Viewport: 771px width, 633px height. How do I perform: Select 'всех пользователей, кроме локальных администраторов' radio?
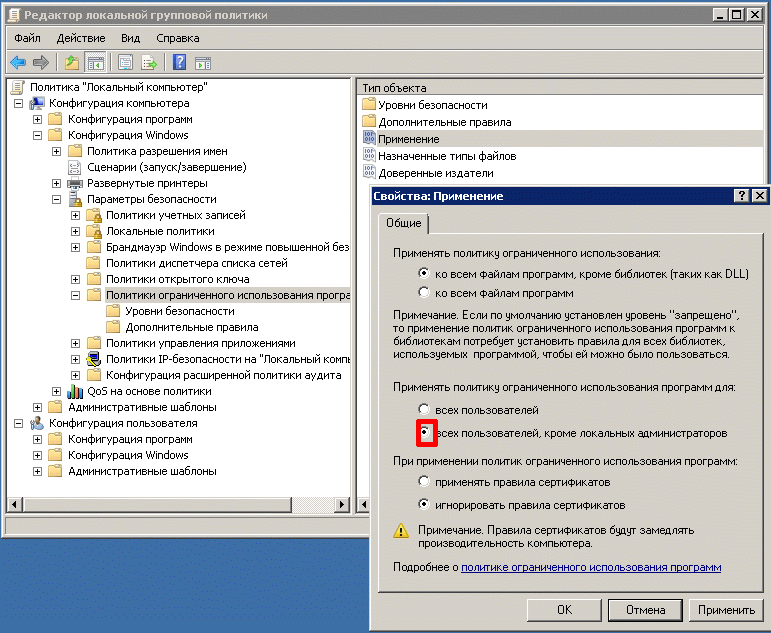pyautogui.click(x=425, y=432)
